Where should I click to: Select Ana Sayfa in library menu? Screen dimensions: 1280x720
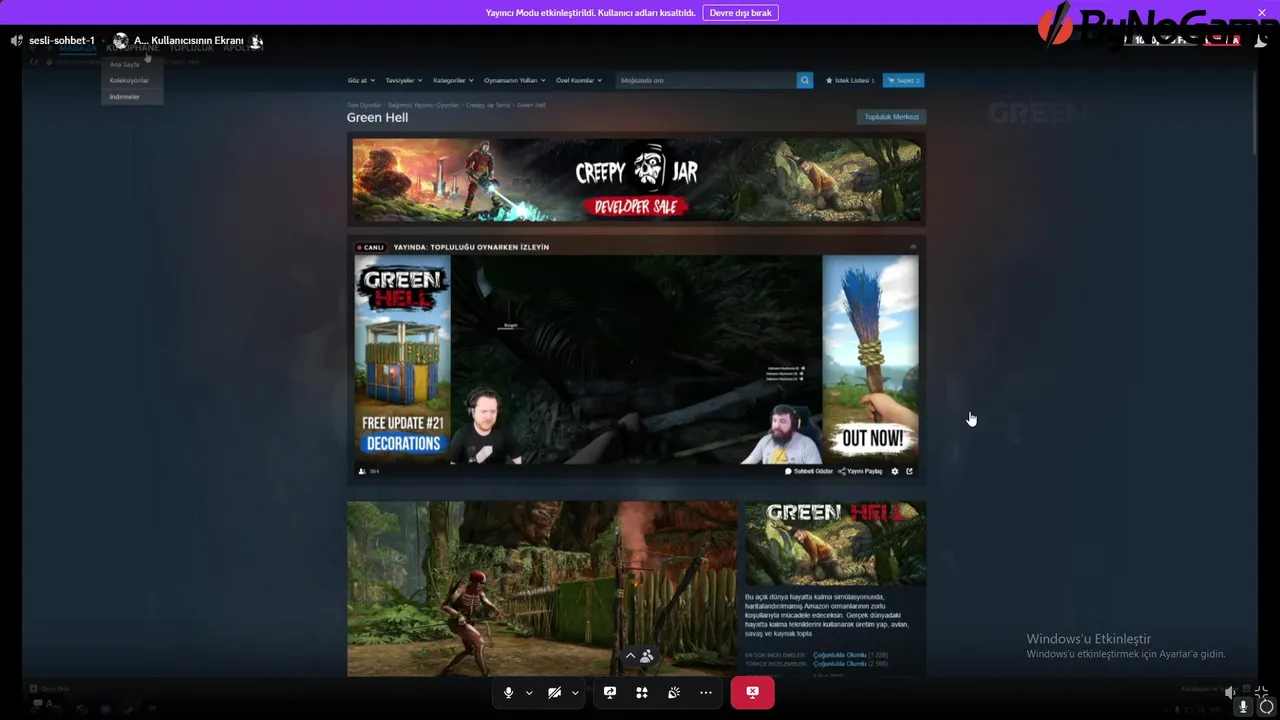tap(125, 64)
